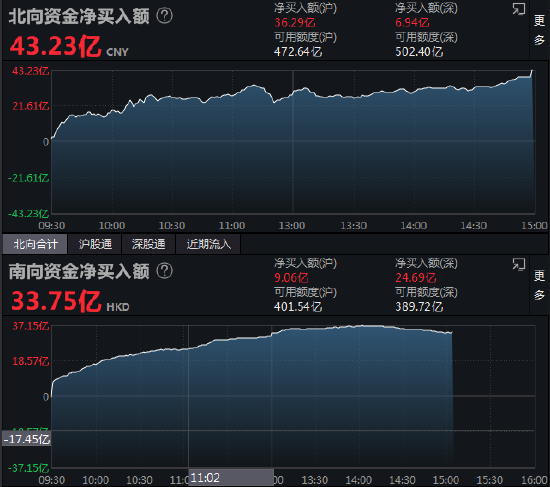The height and width of the screenshot is (487, 550).
Task: Click the 6.94亿 Shenzhen net buy value
Action: 412,22
